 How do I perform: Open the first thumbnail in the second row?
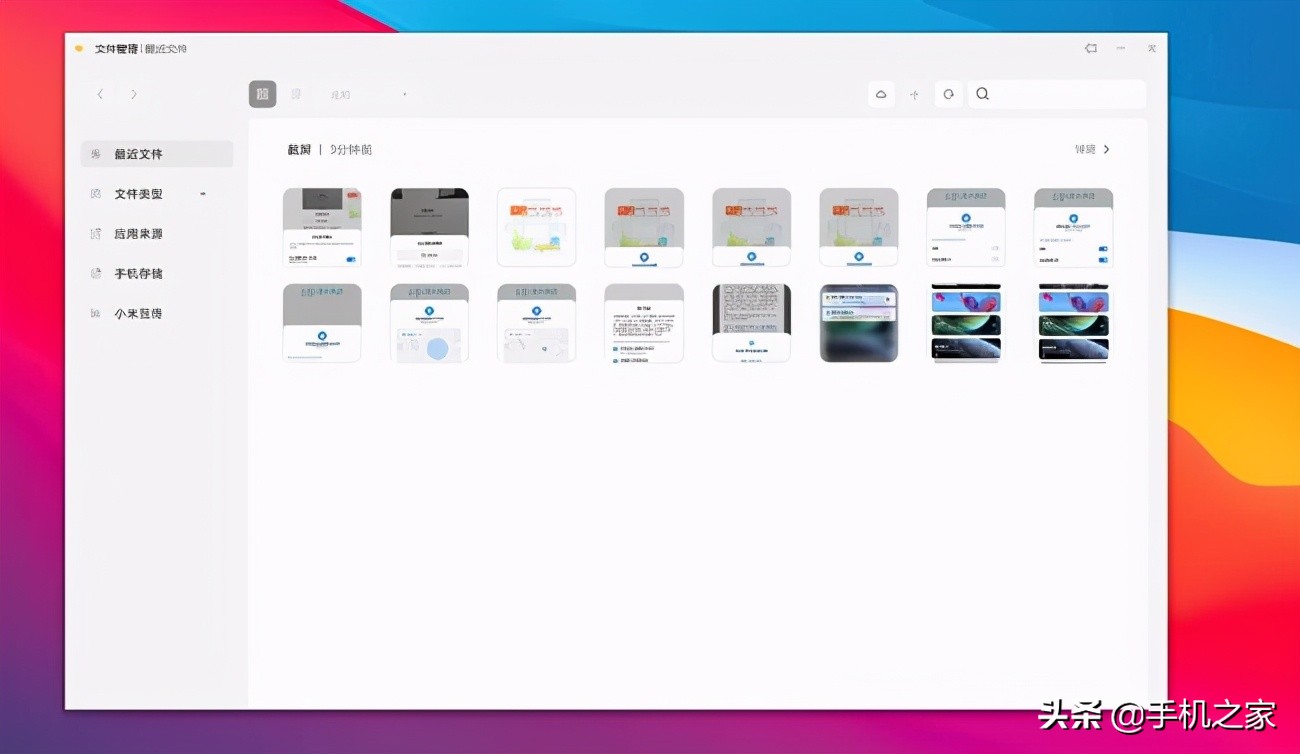pos(322,323)
